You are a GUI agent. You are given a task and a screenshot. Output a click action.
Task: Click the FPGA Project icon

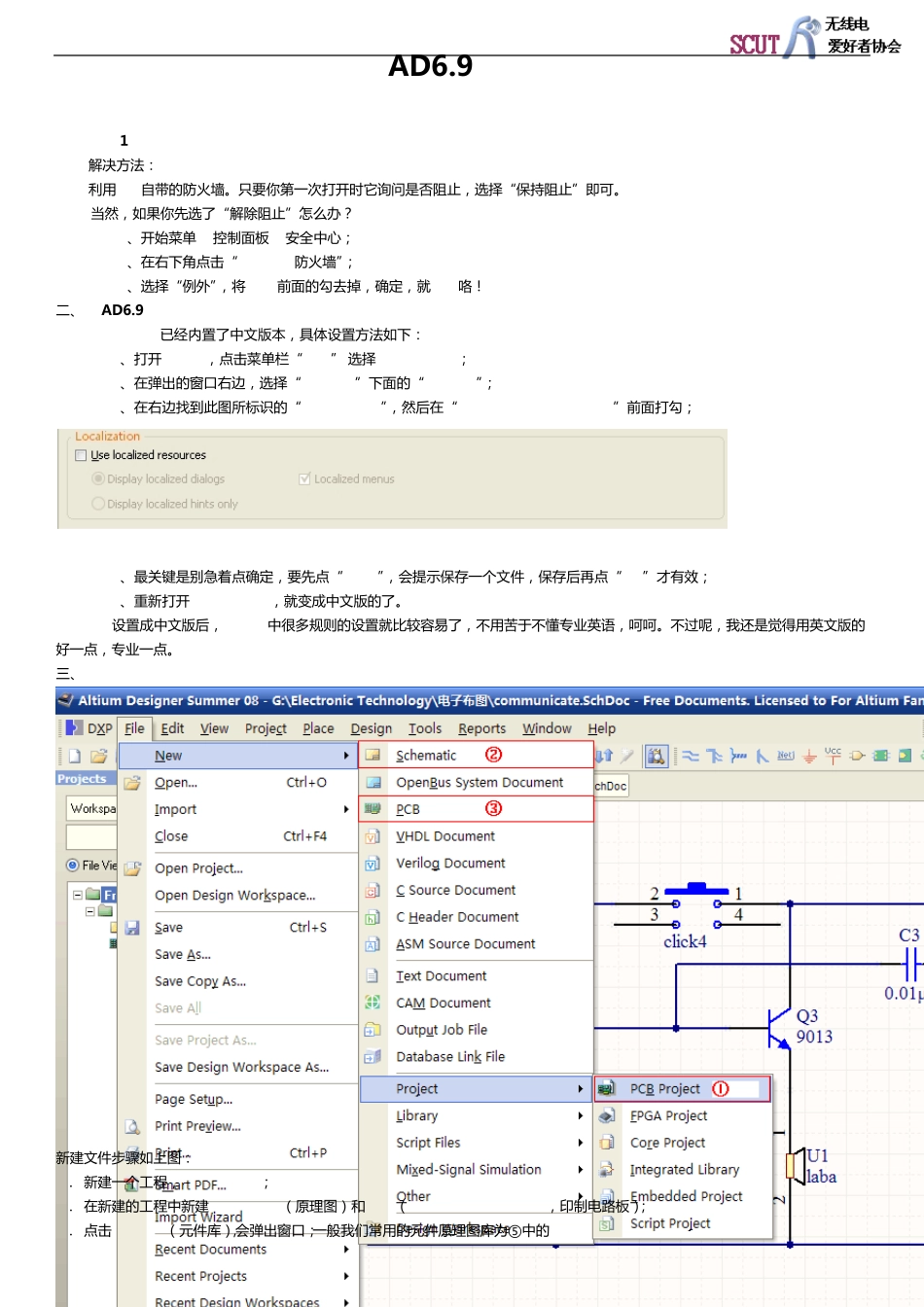(606, 1115)
